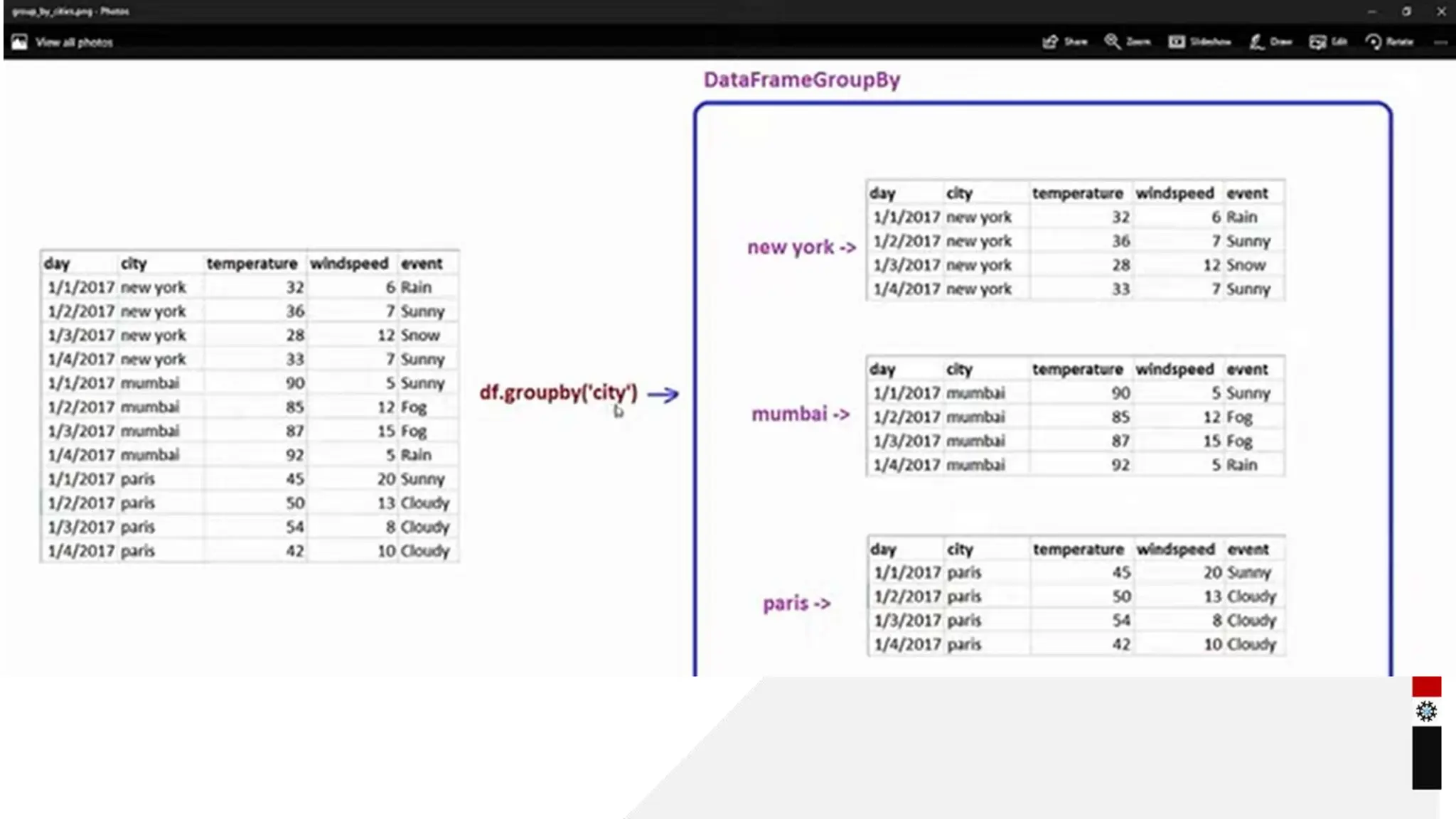The image size is (1456, 819).
Task: Click the gear snowflake icon bottom right
Action: (1426, 712)
